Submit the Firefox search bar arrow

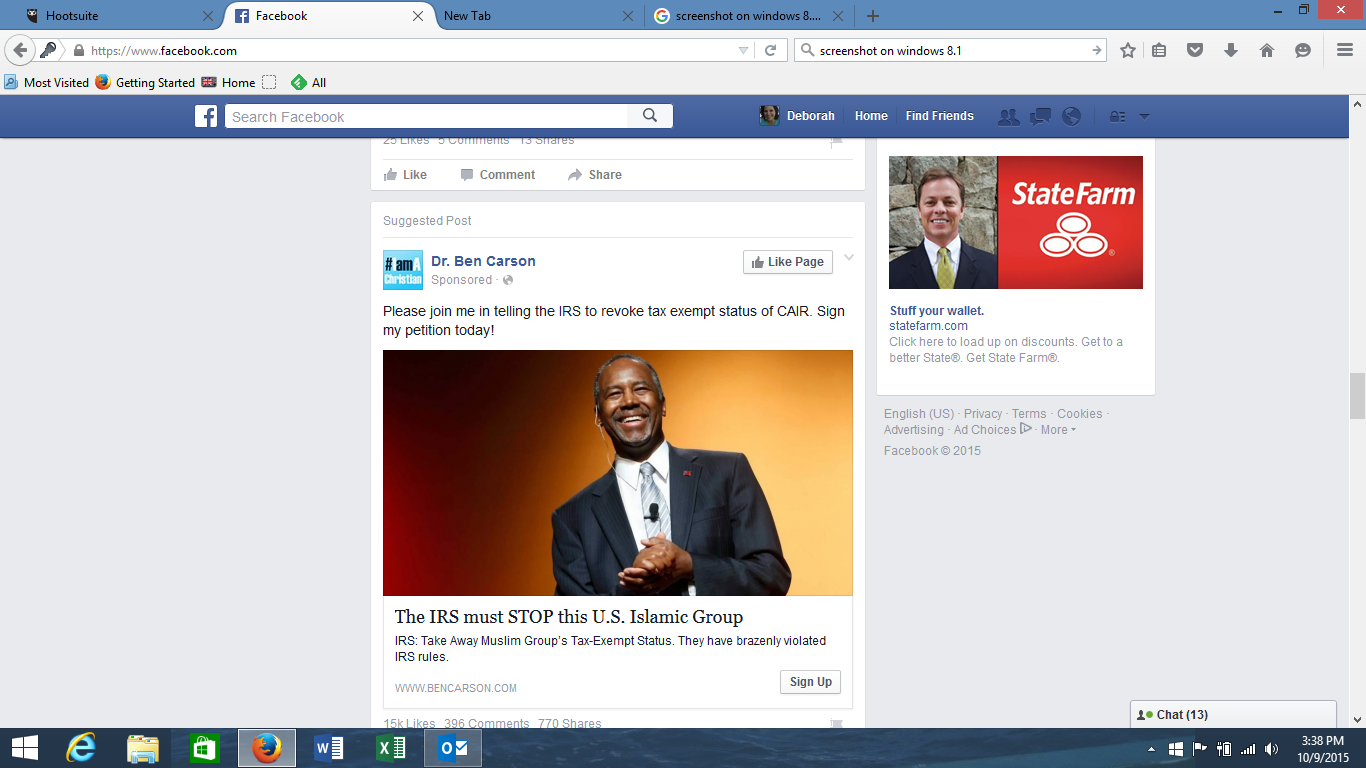click(x=1096, y=50)
